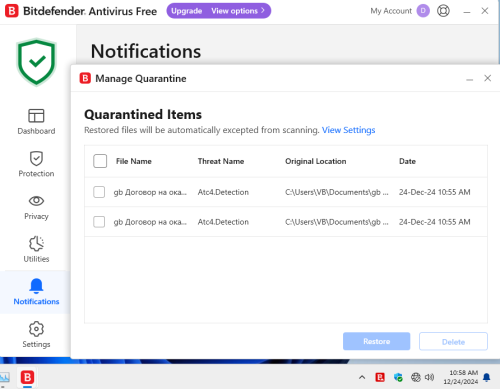This screenshot has width=500, height=389.
Task: Click the Delete button
Action: (x=453, y=341)
